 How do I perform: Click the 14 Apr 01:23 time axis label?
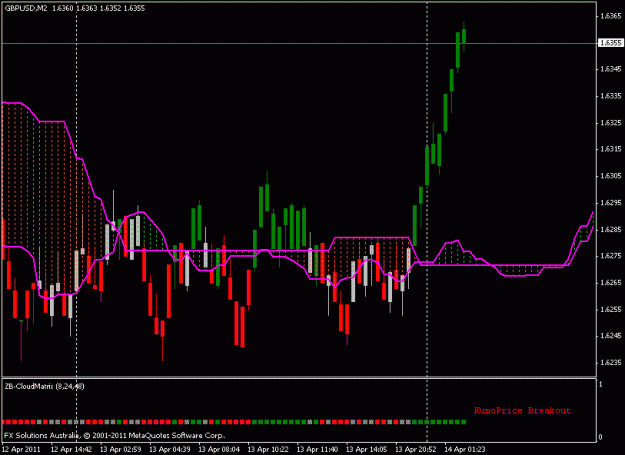click(x=465, y=449)
